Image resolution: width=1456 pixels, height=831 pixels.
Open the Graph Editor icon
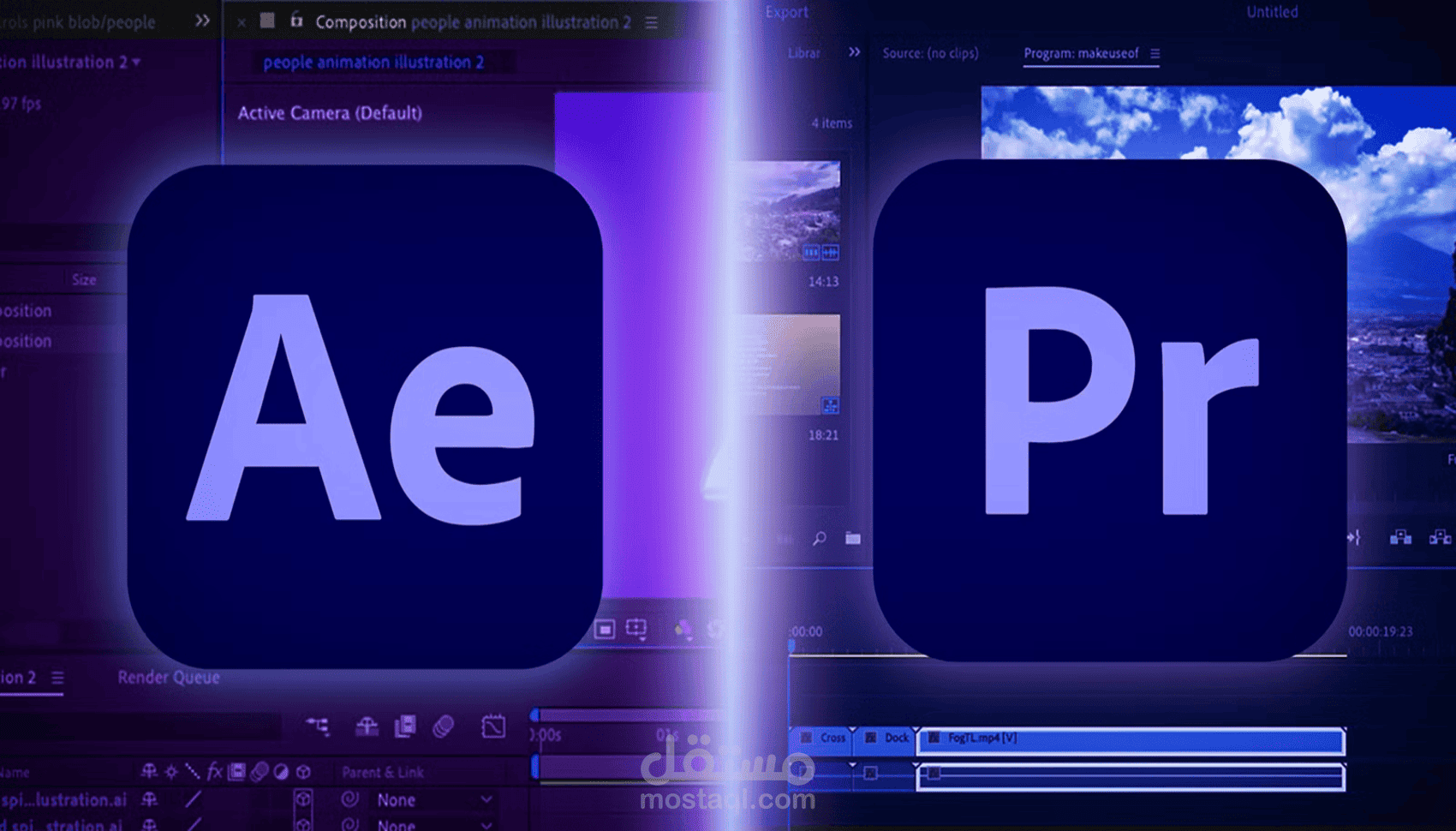tap(493, 726)
